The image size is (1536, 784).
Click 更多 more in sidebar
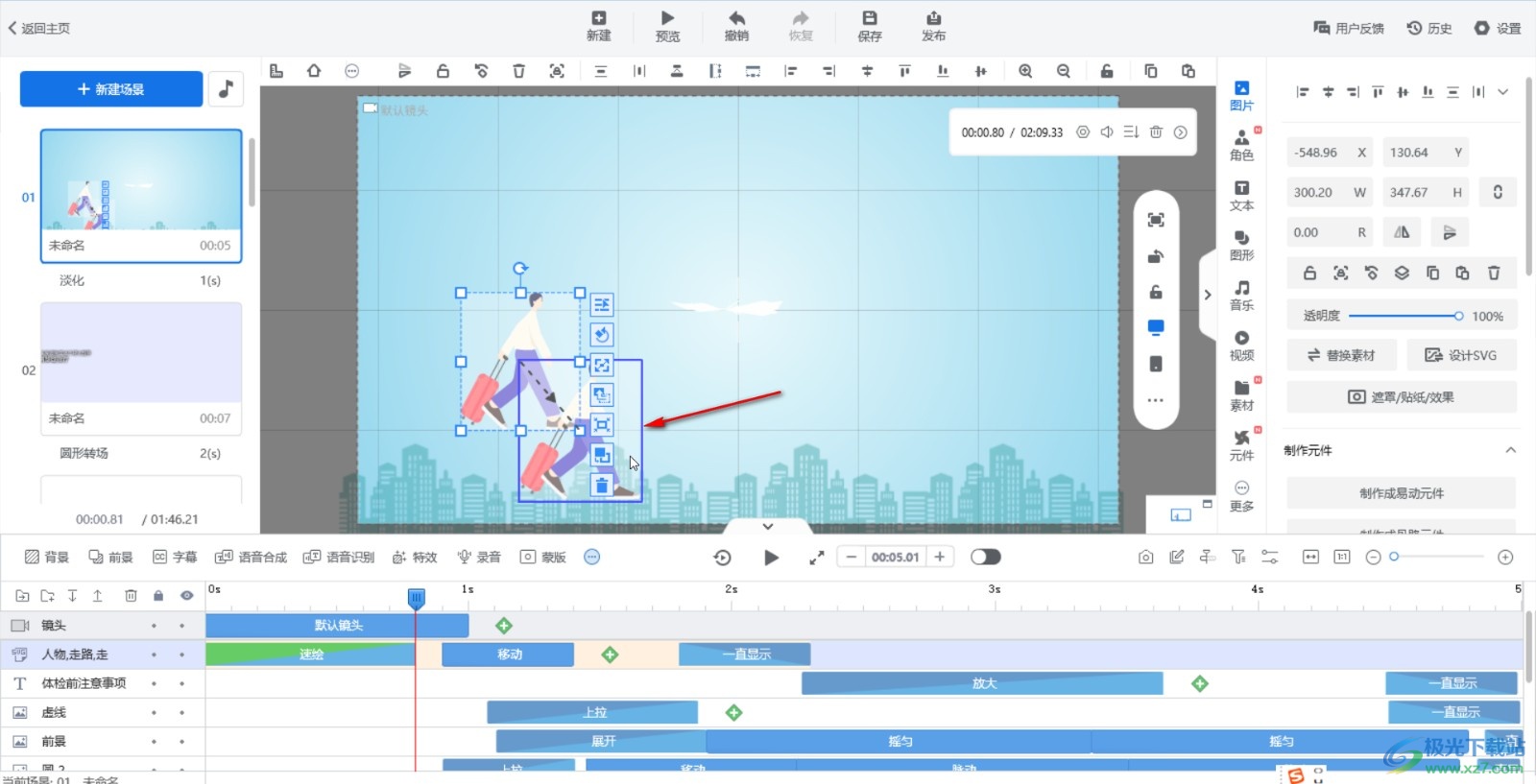[1241, 496]
